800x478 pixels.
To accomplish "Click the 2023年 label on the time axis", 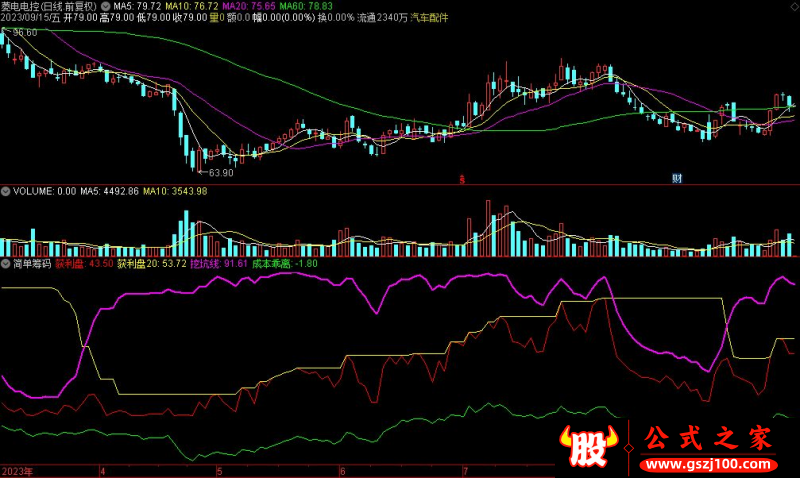I will pyautogui.click(x=17, y=471).
